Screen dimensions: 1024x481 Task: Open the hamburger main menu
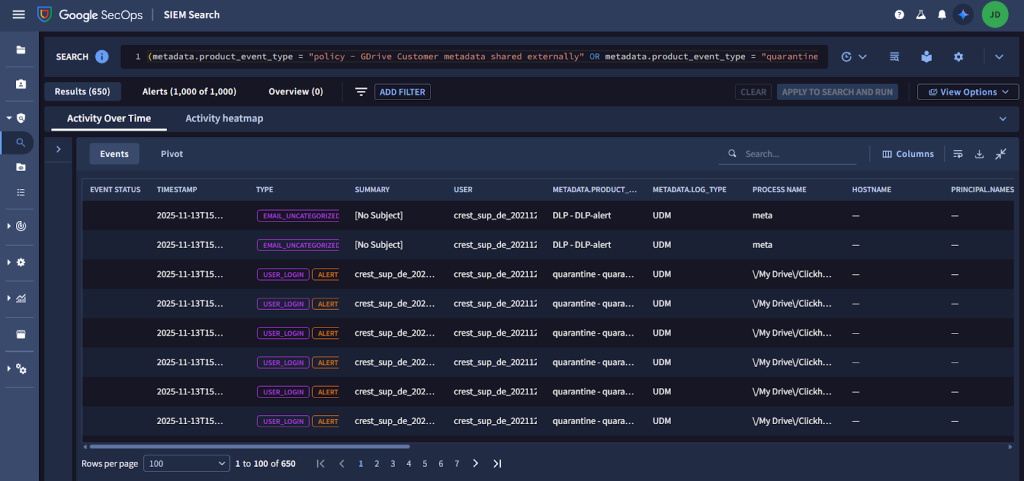point(19,14)
